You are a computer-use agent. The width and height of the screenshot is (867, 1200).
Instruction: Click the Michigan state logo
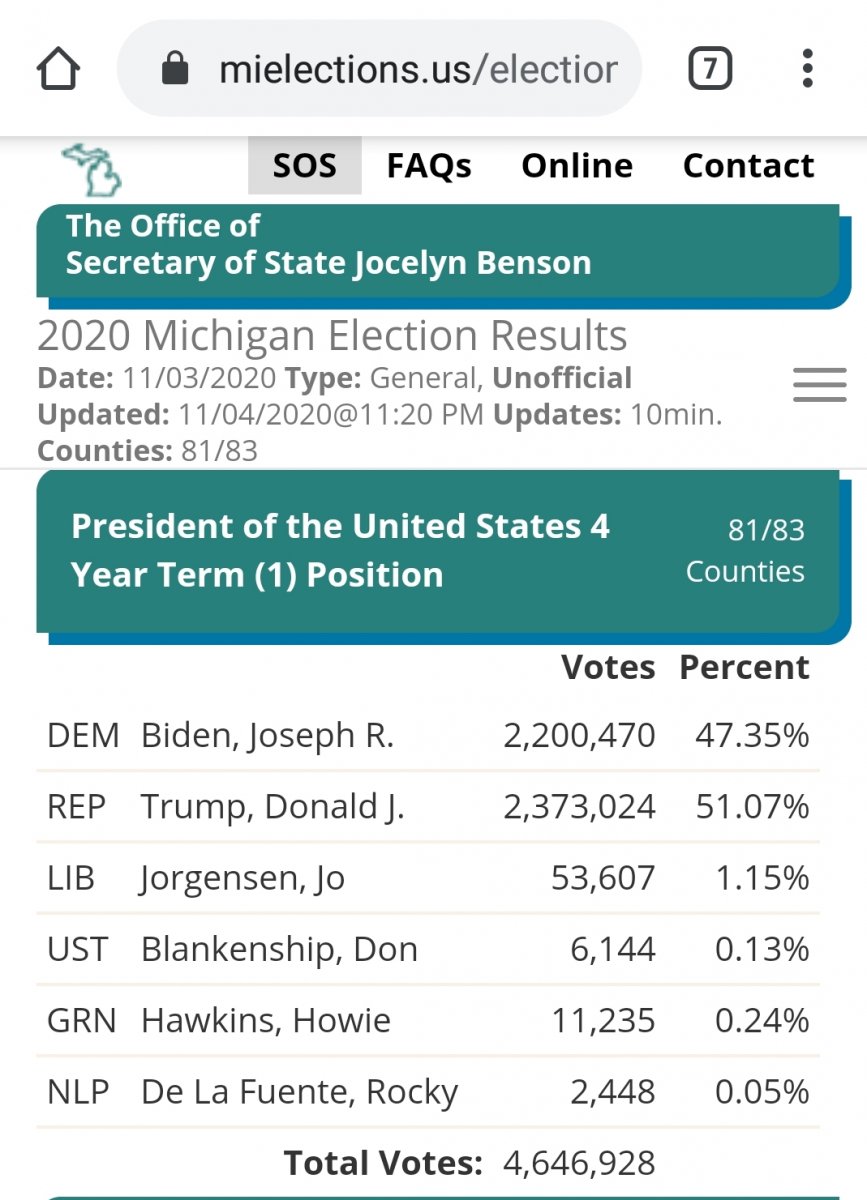92,168
